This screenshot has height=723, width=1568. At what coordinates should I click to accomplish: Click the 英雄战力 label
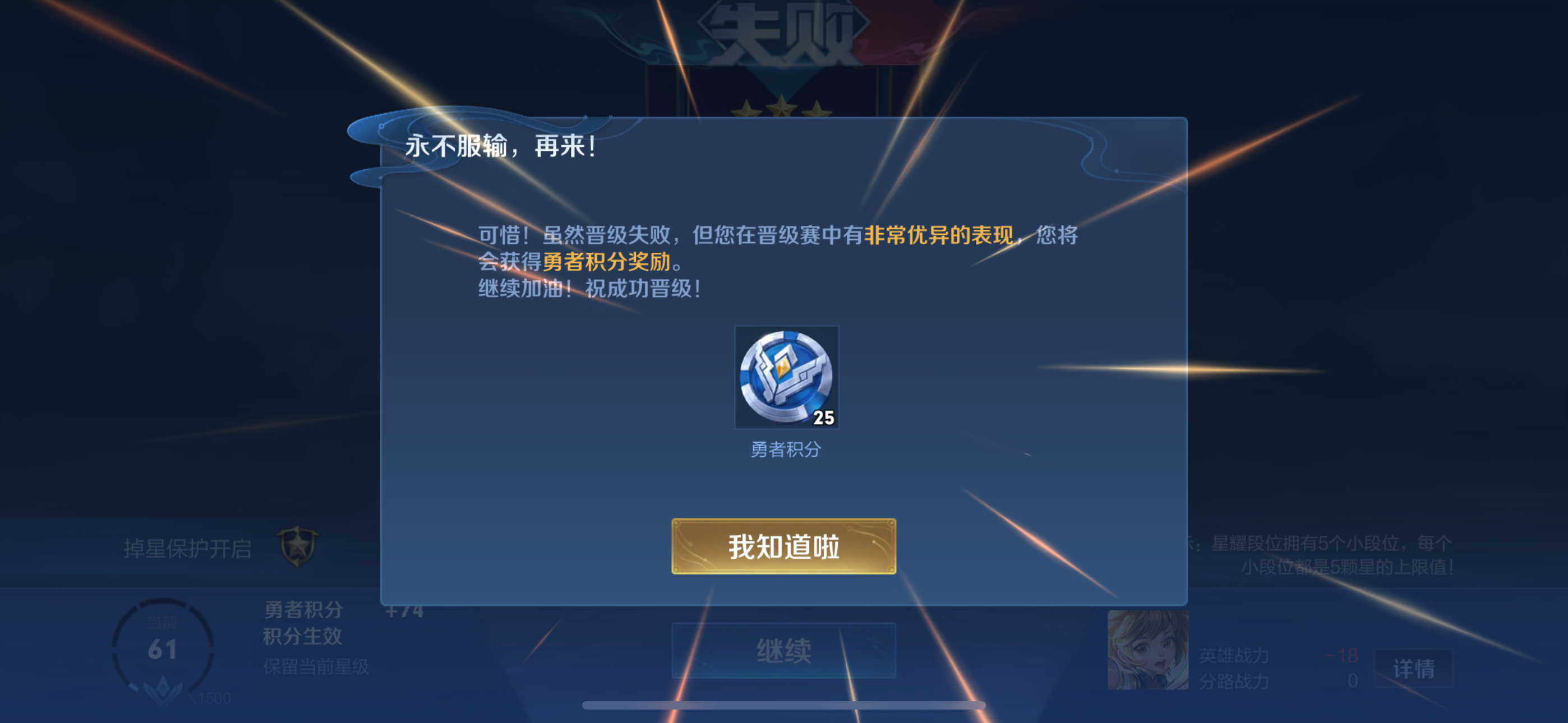click(x=1234, y=655)
